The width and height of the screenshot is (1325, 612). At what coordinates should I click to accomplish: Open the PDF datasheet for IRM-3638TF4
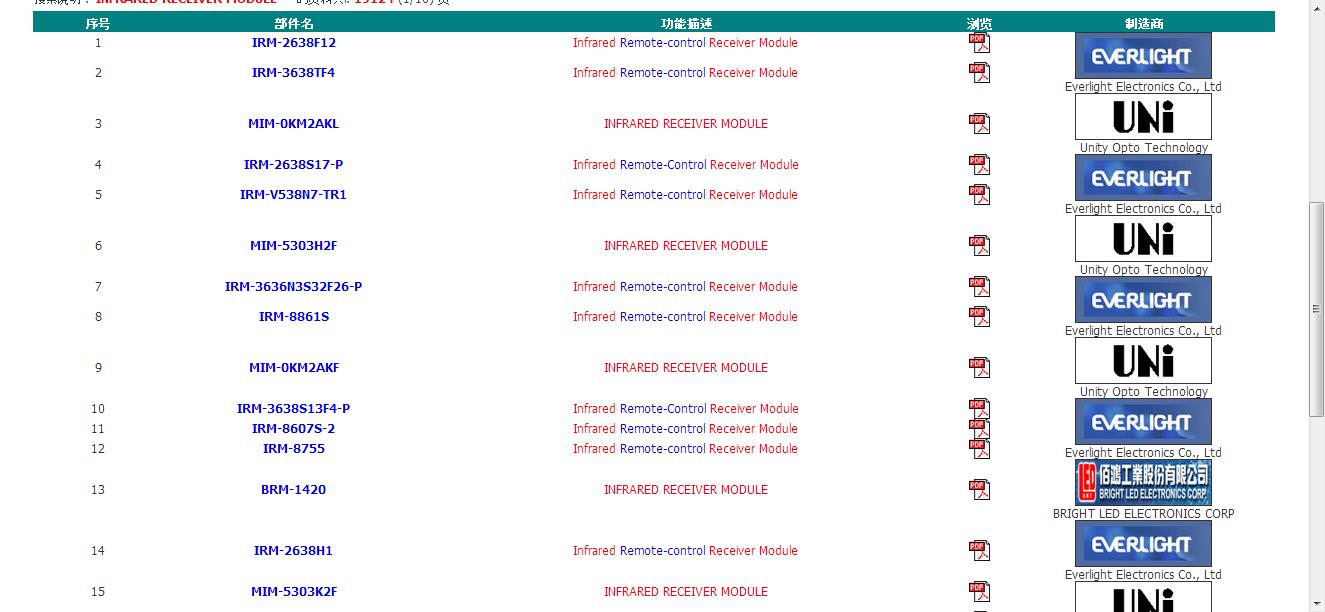[x=979, y=73]
